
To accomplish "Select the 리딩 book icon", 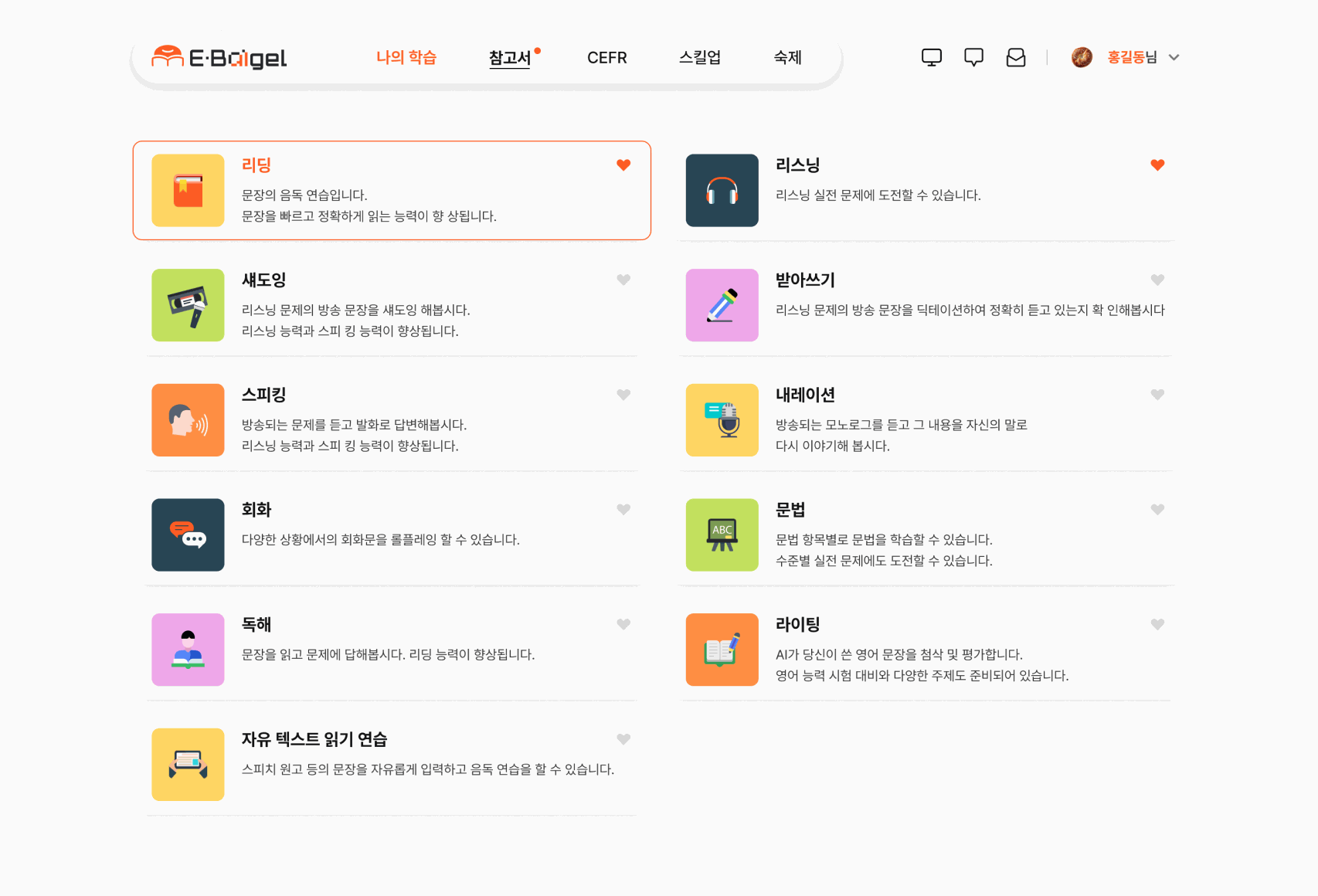I will click(x=187, y=190).
